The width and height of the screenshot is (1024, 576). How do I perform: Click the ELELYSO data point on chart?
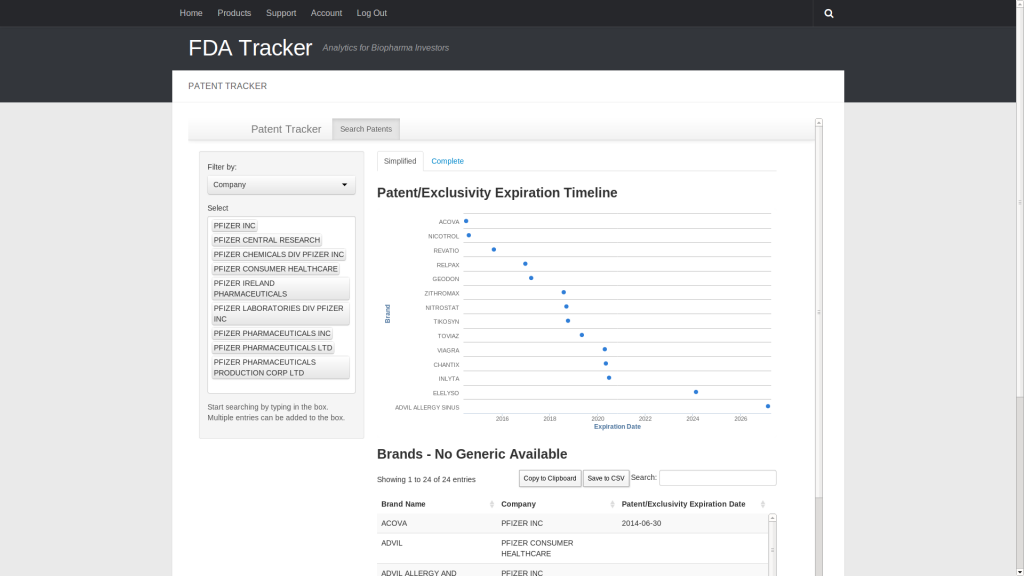[696, 392]
